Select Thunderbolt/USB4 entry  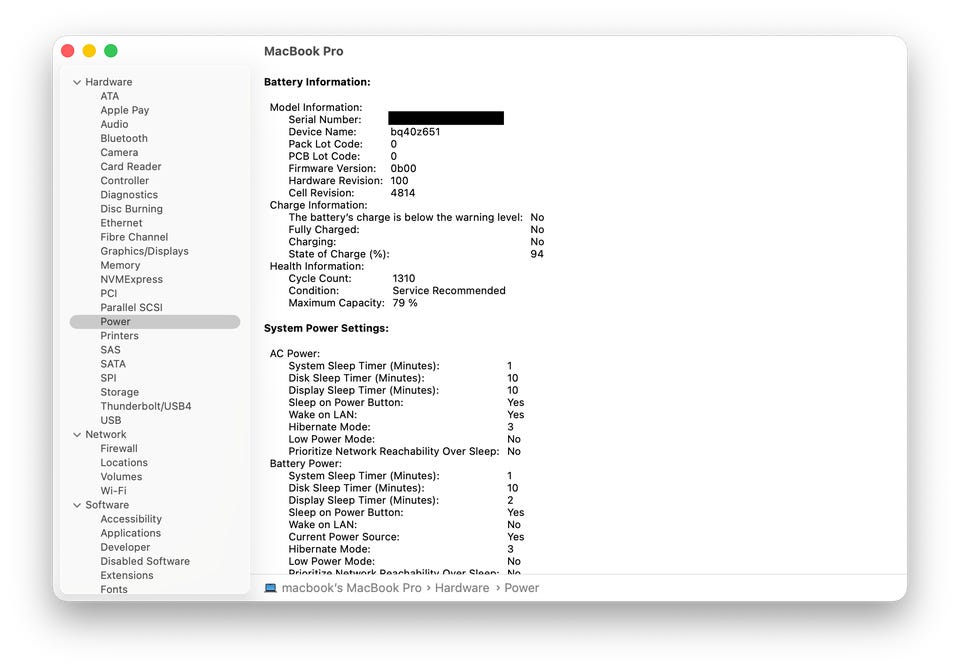pyautogui.click(x=146, y=406)
